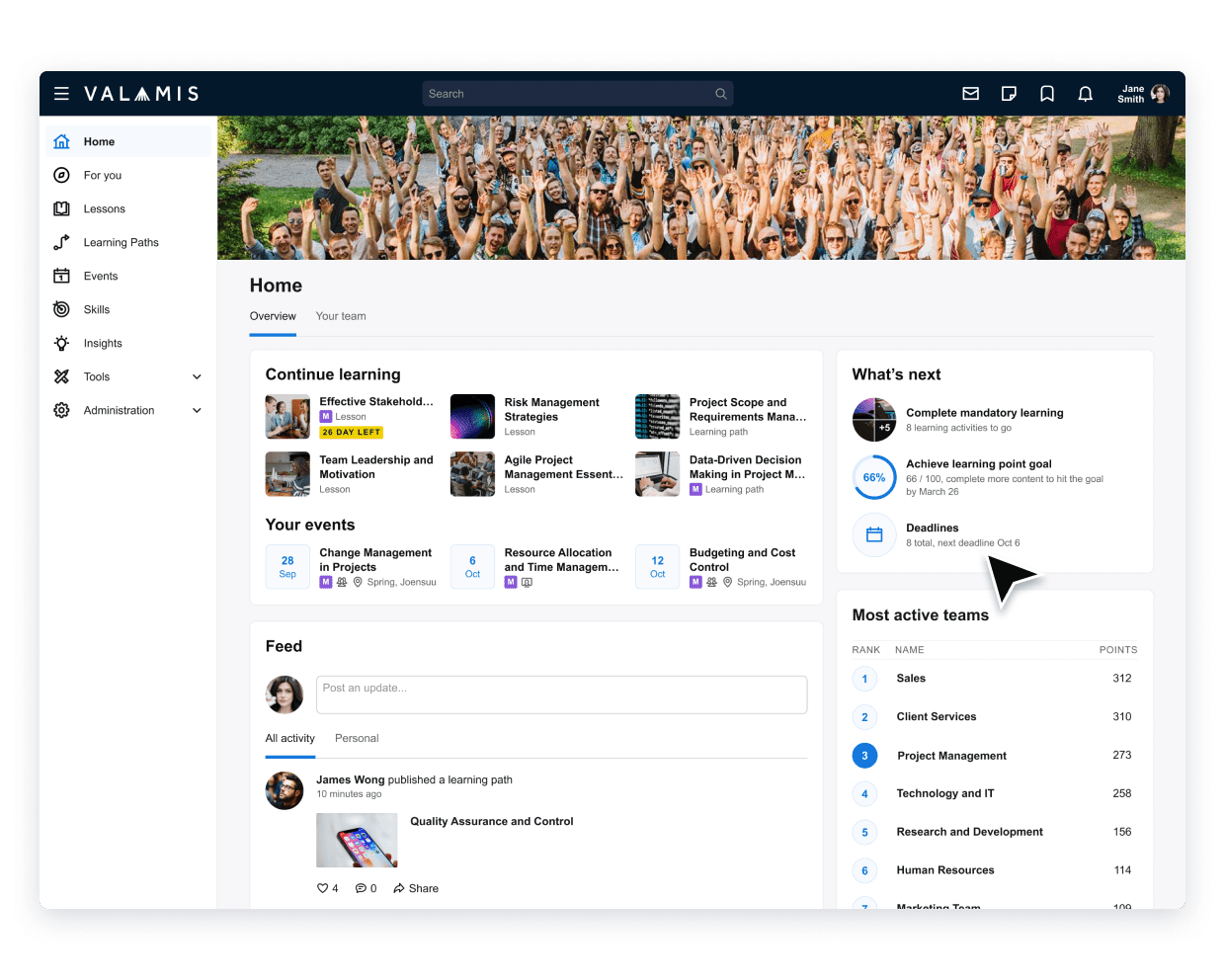1225x980 pixels.
Task: Select Research and Development team row
Action: (x=995, y=832)
